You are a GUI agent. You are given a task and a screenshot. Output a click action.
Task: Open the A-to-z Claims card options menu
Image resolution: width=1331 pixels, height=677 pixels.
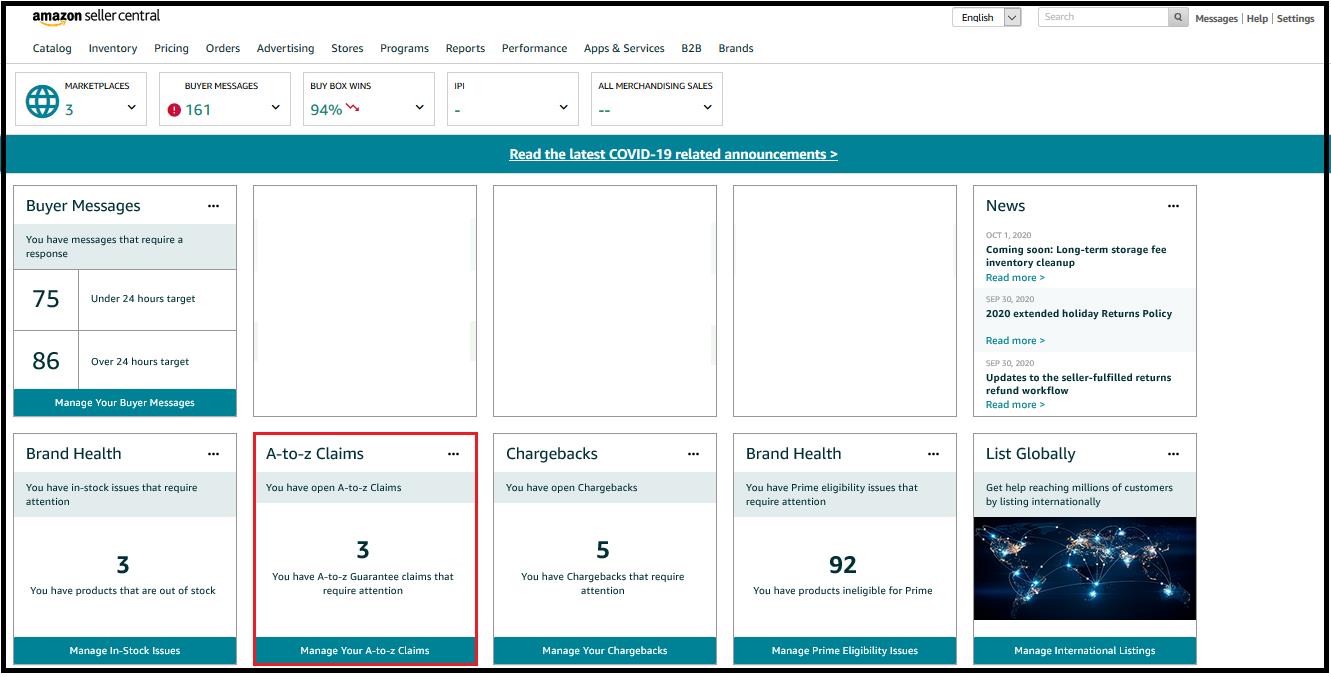coord(453,454)
